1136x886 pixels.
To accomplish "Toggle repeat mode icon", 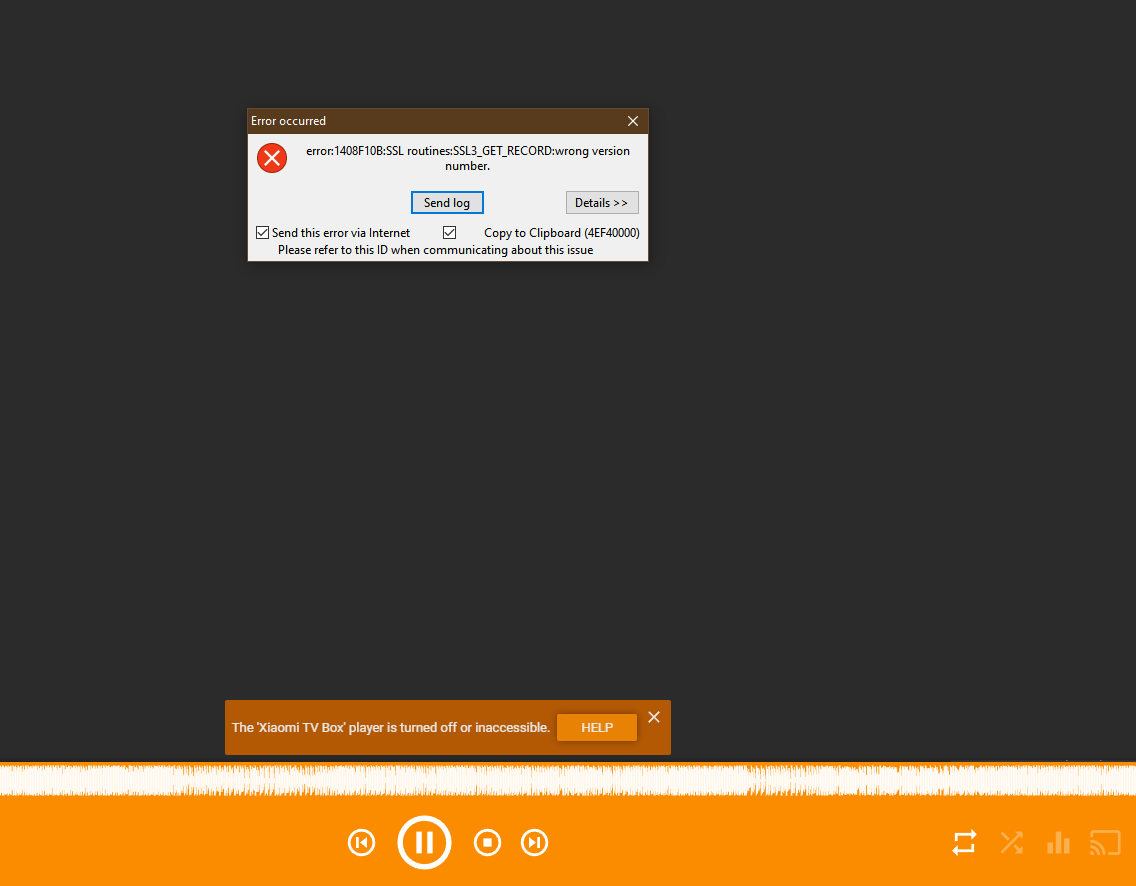I will click(x=964, y=843).
